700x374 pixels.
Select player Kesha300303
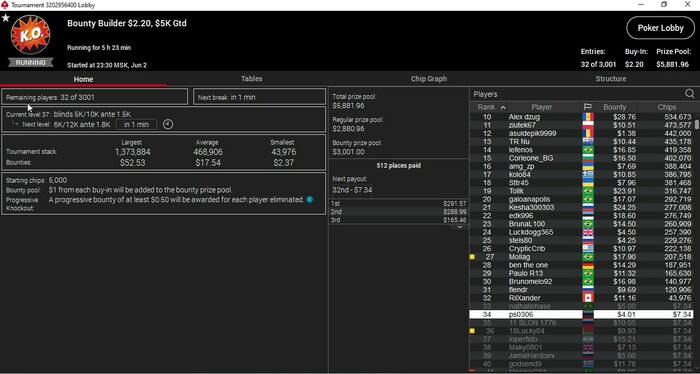tap(581, 208)
